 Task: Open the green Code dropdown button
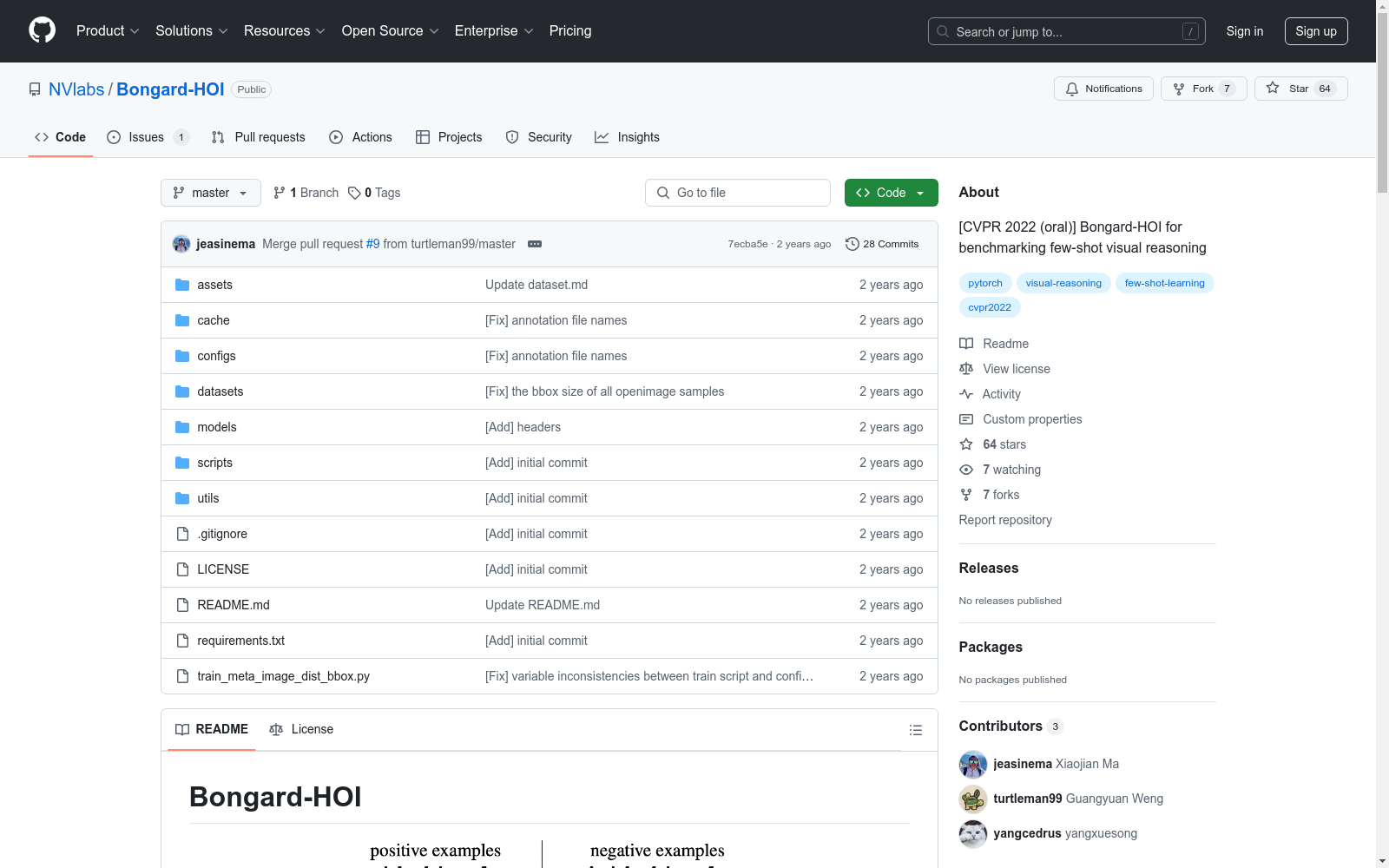tap(892, 193)
